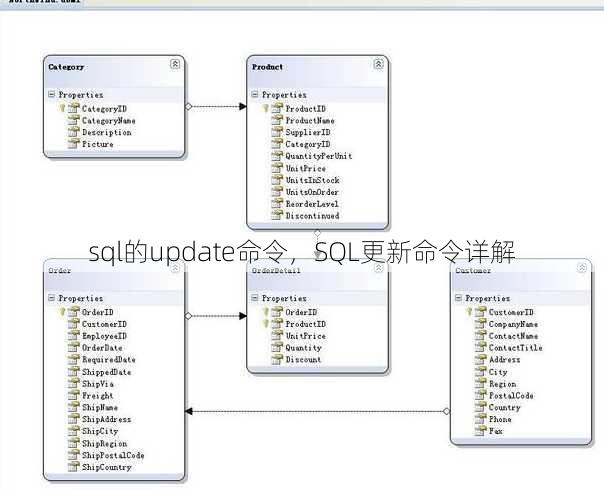Collapse the Customer entity with its chevron button
Screen dimensions: 604x490
pyautogui.click(x=582, y=267)
